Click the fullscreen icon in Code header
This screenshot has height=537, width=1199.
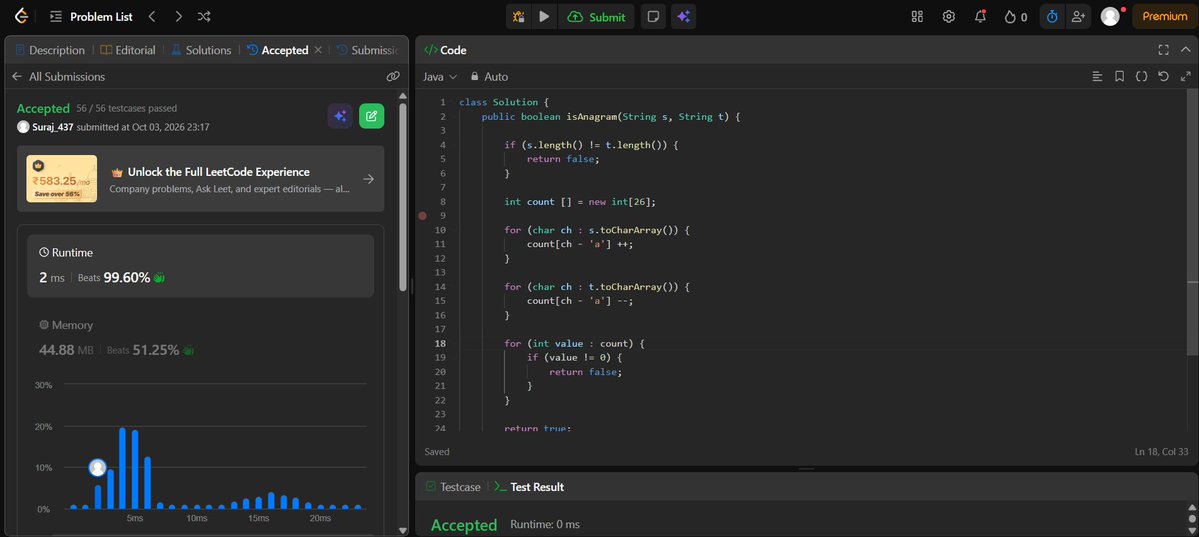pyautogui.click(x=1164, y=50)
